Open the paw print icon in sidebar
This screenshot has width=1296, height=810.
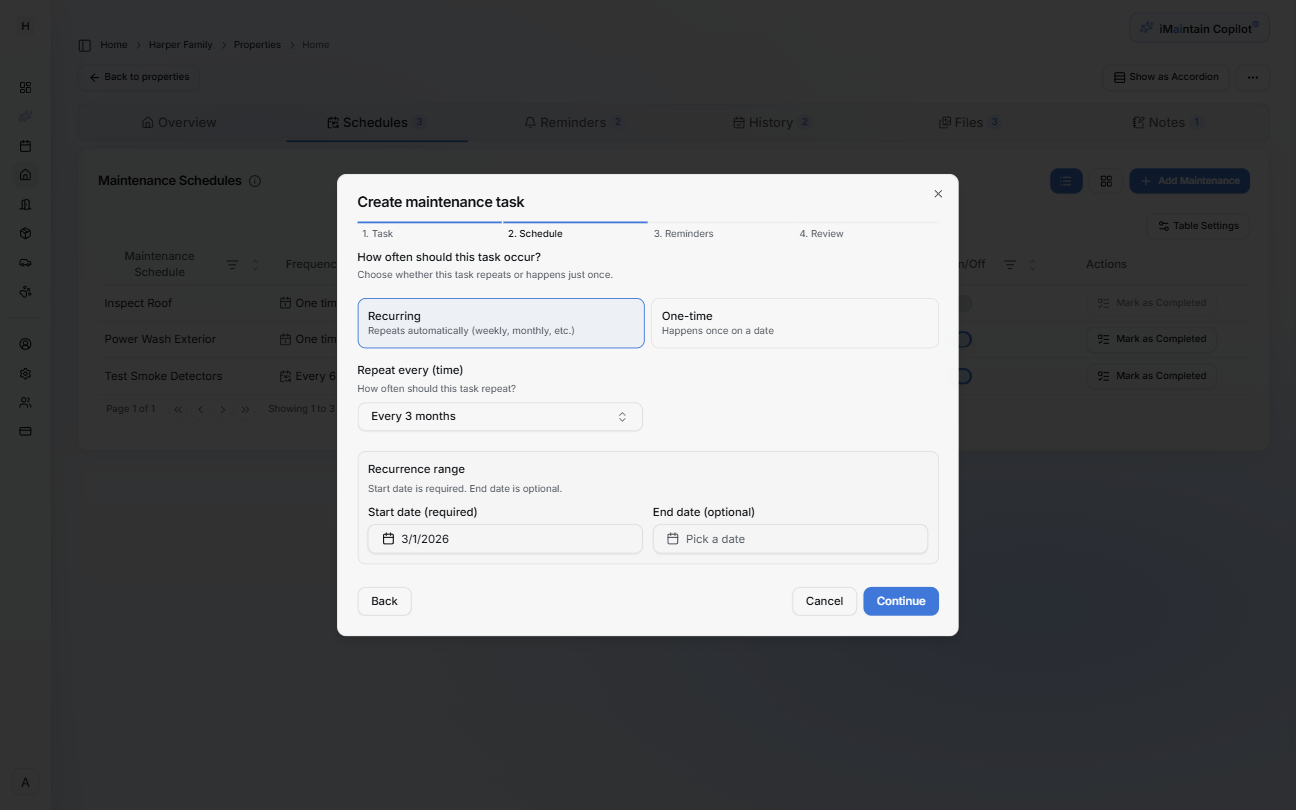point(25,291)
